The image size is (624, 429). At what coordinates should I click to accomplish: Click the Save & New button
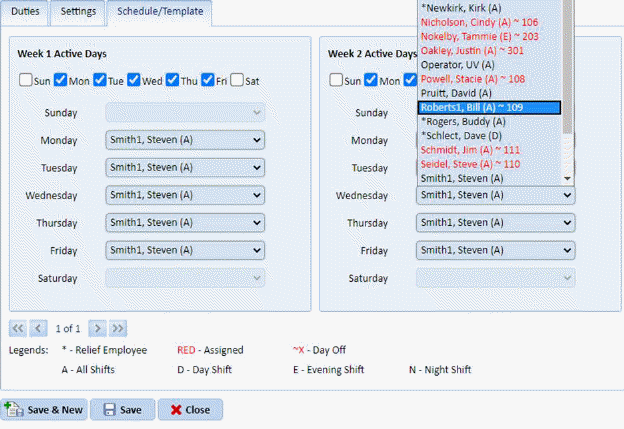[x=44, y=410]
